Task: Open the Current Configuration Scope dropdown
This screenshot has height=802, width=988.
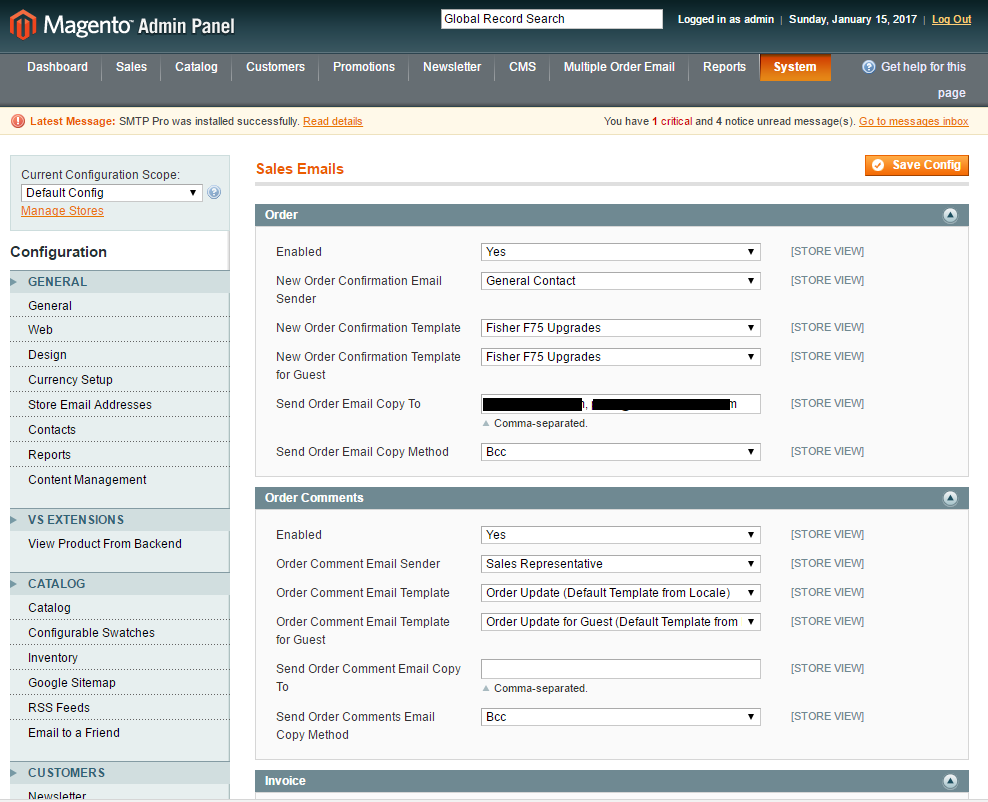Action: coord(112,193)
